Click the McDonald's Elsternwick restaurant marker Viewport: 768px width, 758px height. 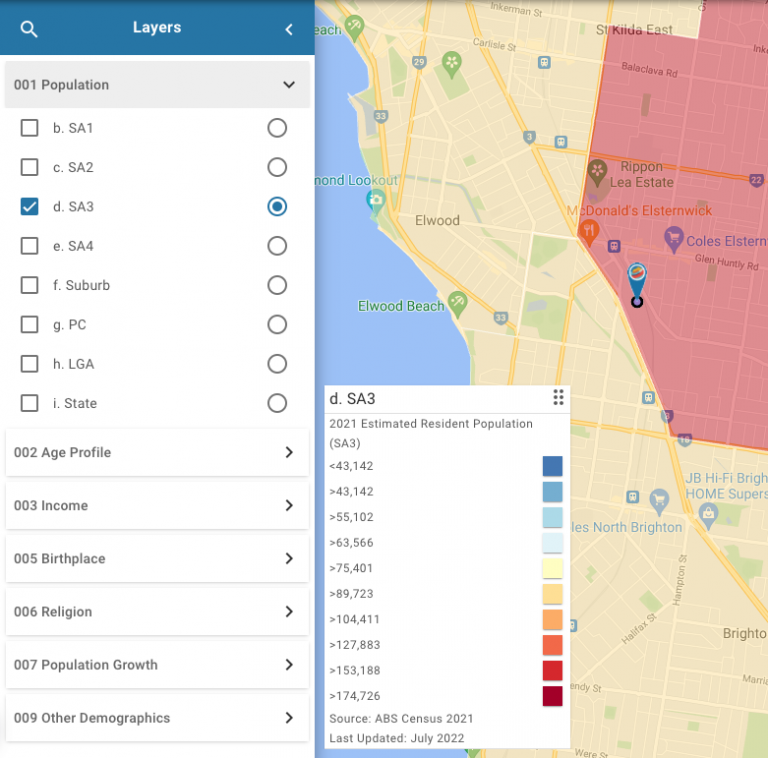pyautogui.click(x=589, y=232)
